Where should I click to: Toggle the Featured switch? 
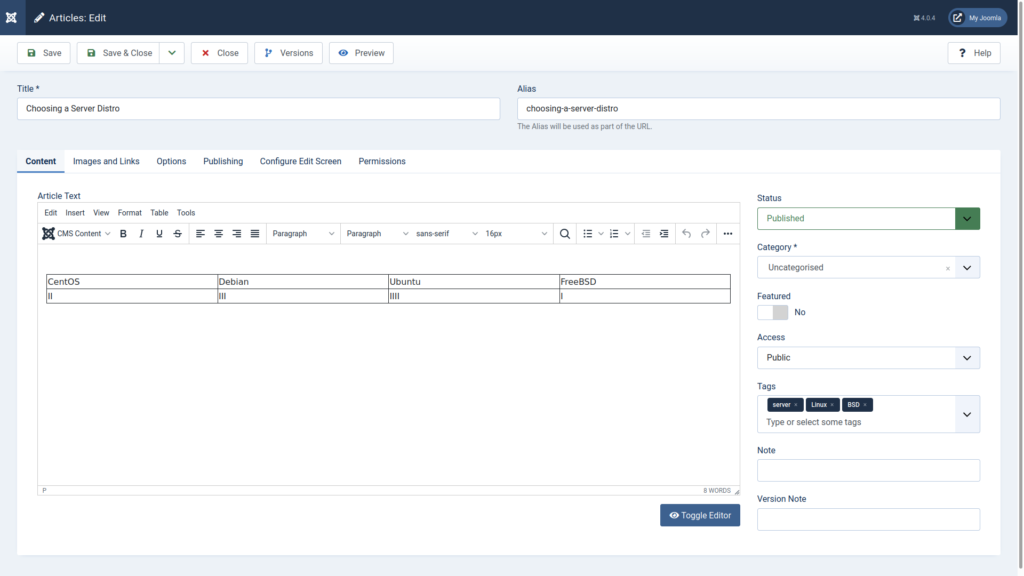[773, 312]
